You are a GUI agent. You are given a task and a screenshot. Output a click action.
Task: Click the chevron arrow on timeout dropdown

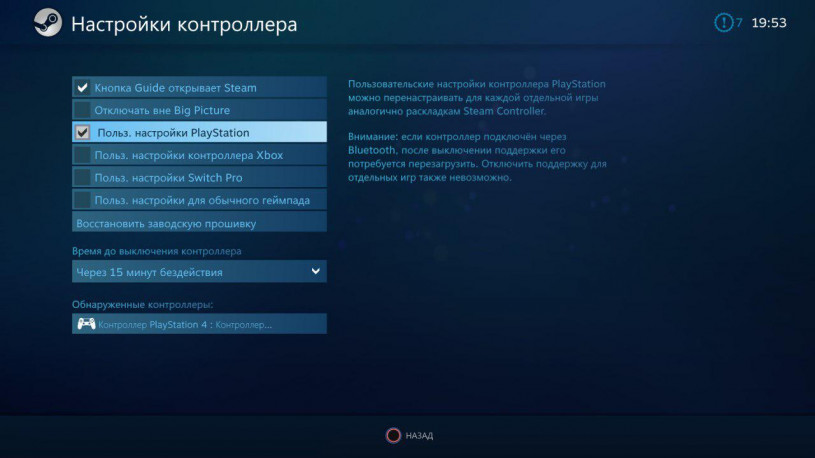315,271
